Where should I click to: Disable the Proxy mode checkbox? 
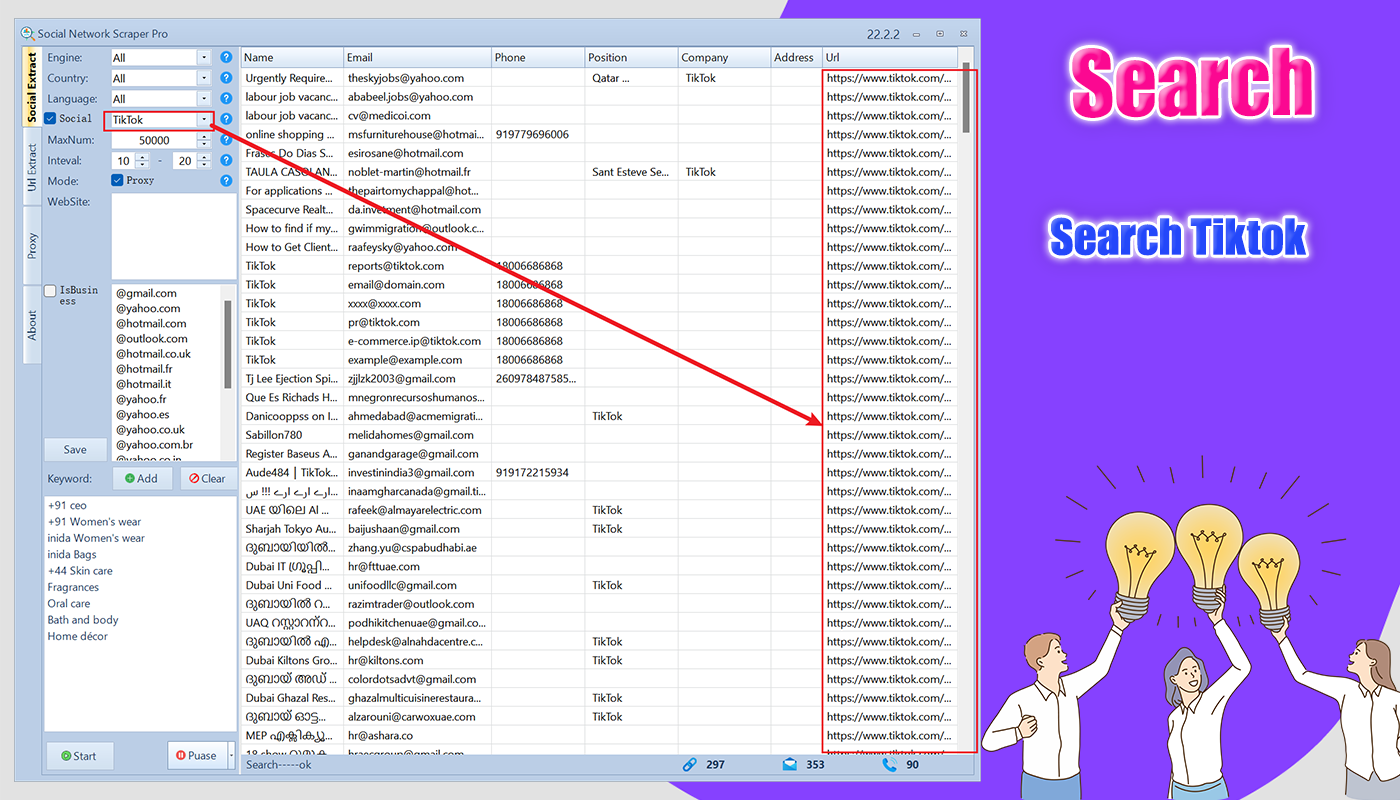coord(117,180)
